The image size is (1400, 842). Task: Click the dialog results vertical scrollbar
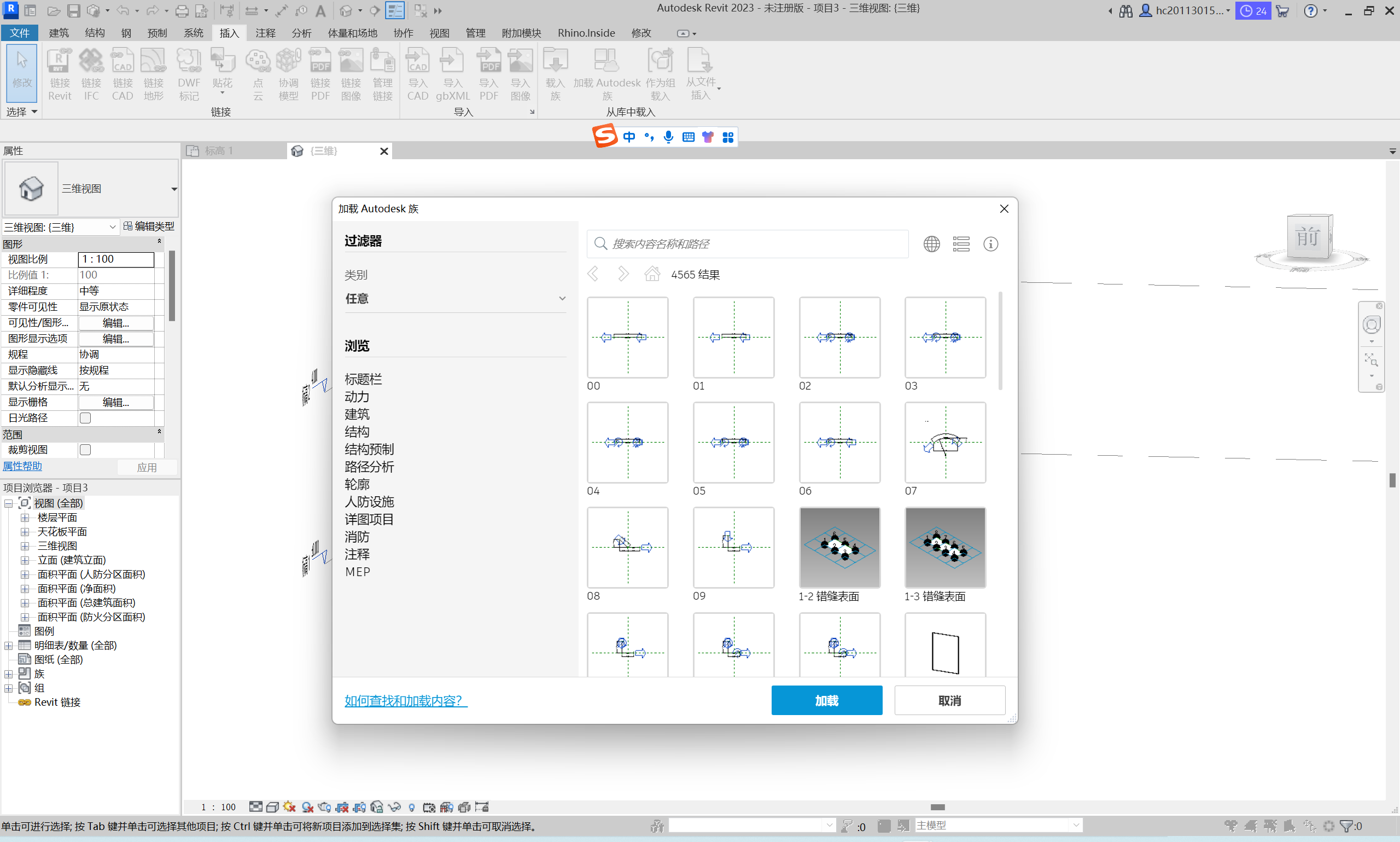click(1000, 340)
